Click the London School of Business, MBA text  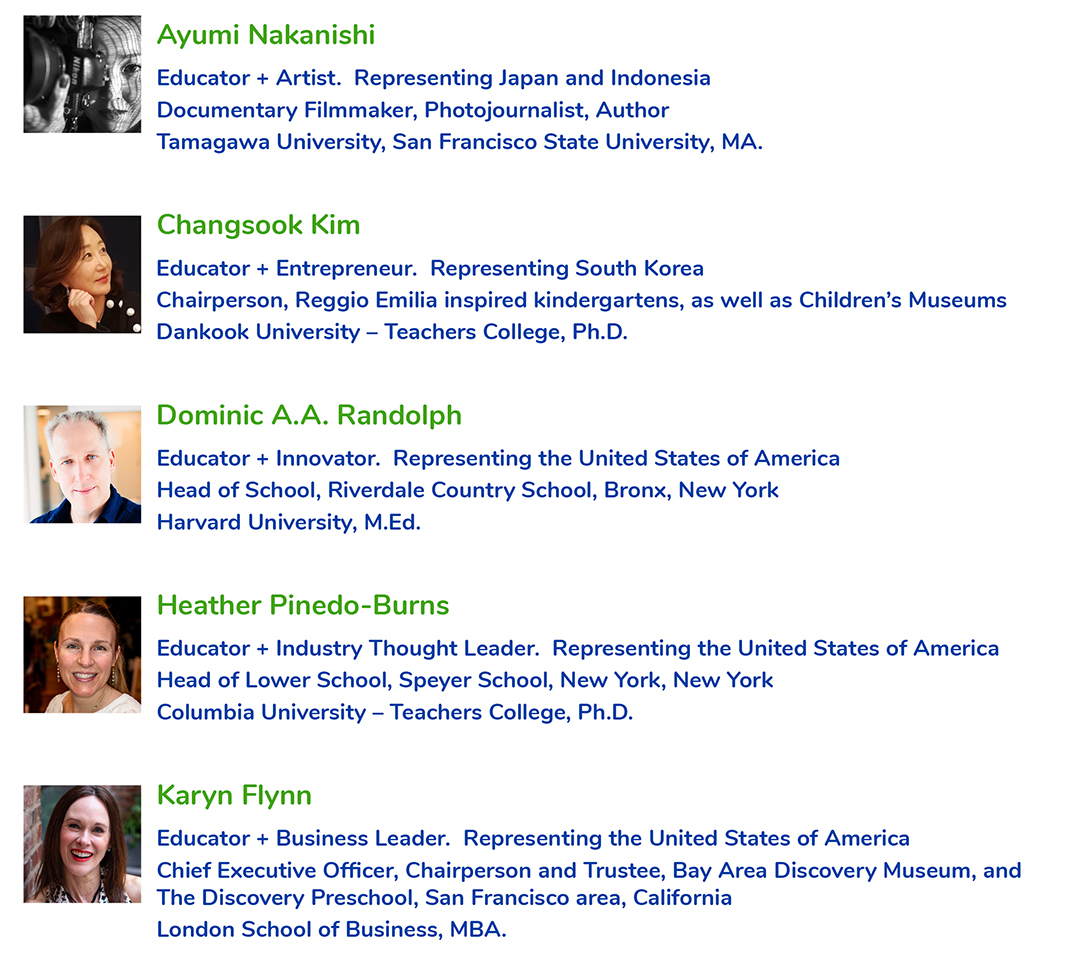(331, 929)
